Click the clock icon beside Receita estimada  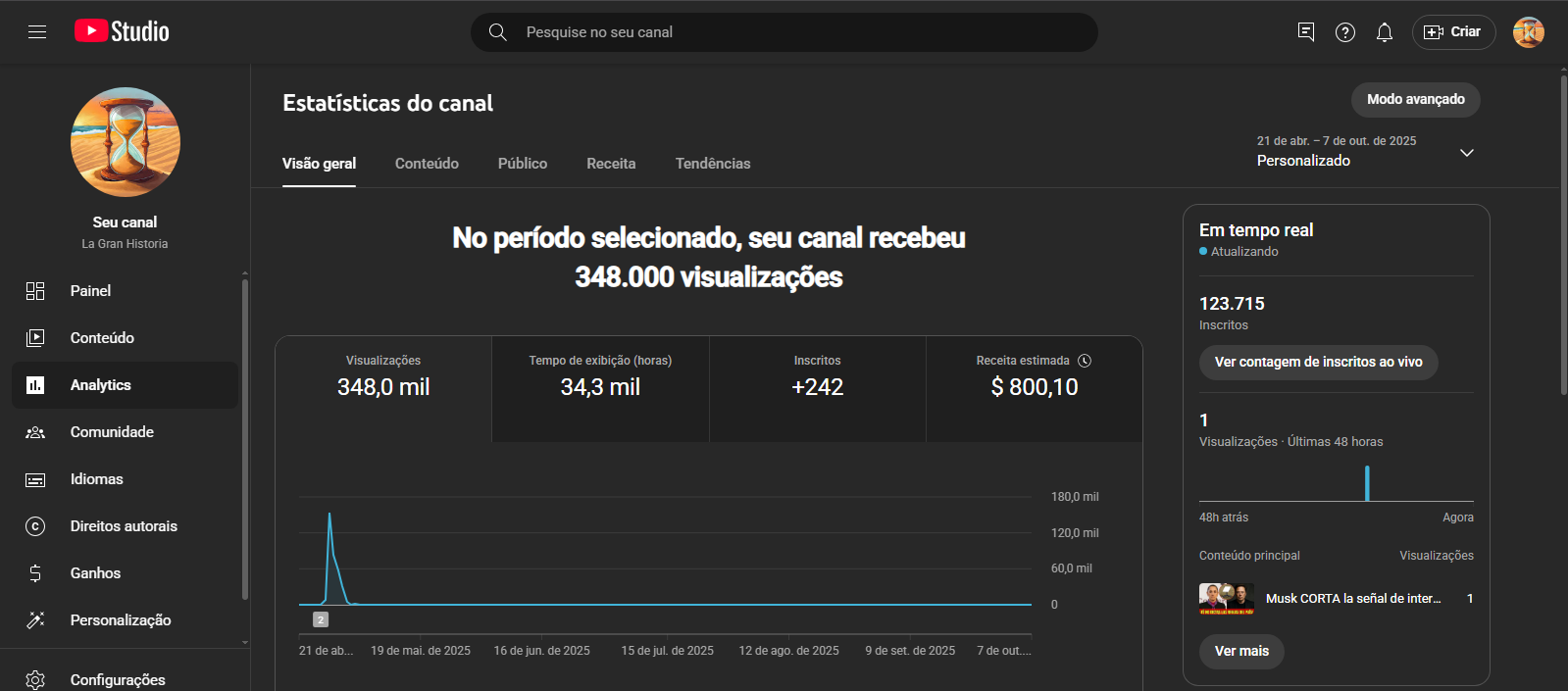[x=1085, y=361]
